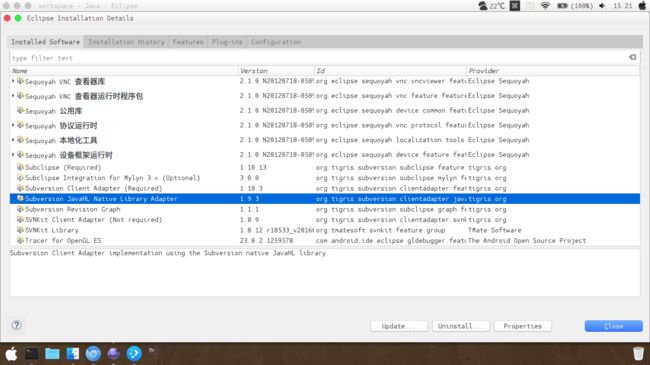Click the Uninstall... button
The height and width of the screenshot is (365, 650).
click(x=461, y=326)
